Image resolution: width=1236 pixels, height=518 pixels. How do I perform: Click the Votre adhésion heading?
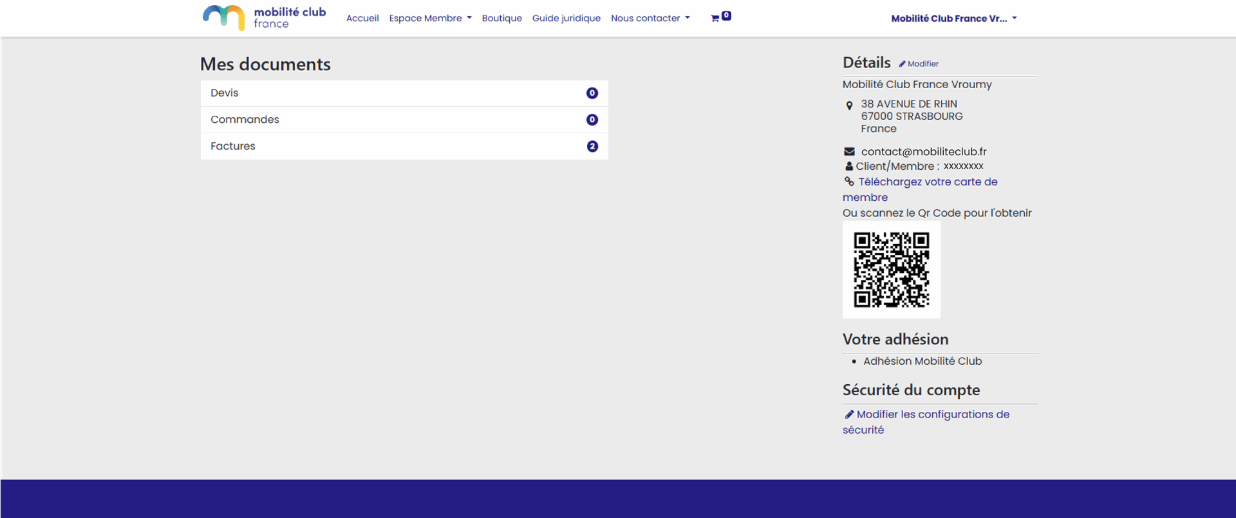[895, 339]
